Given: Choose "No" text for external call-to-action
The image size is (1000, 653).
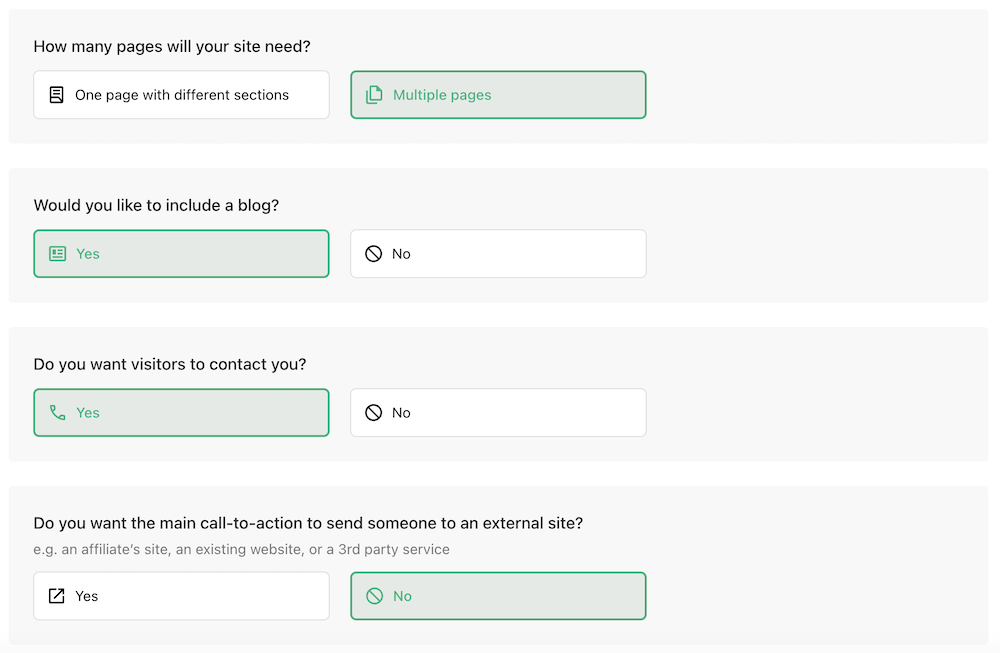Looking at the screenshot, I should point(403,596).
